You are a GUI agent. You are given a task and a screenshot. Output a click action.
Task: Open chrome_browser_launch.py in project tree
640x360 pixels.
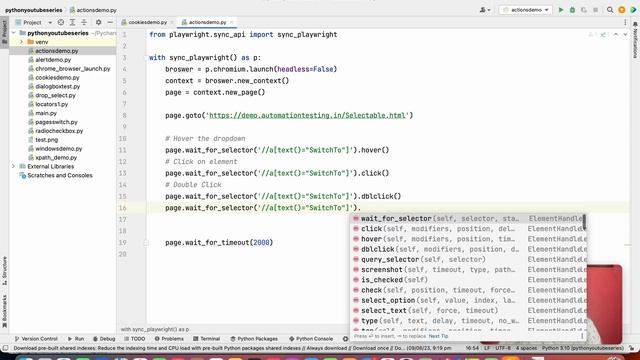[x=72, y=69]
